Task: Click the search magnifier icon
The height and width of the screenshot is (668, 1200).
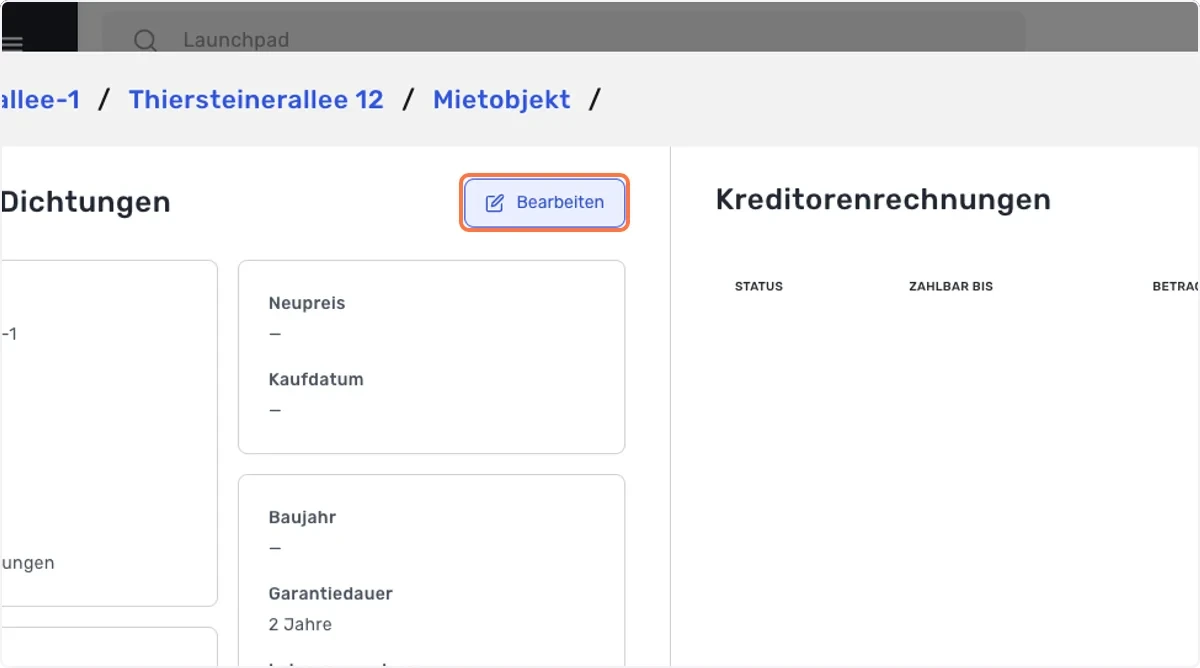Action: pos(146,40)
